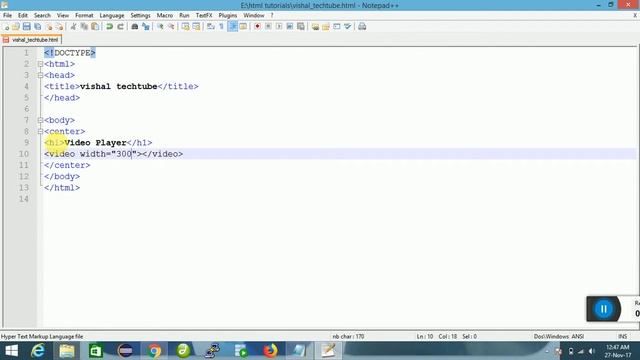The image size is (640, 360).
Task: Click line number 14 in the margin
Action: point(24,199)
